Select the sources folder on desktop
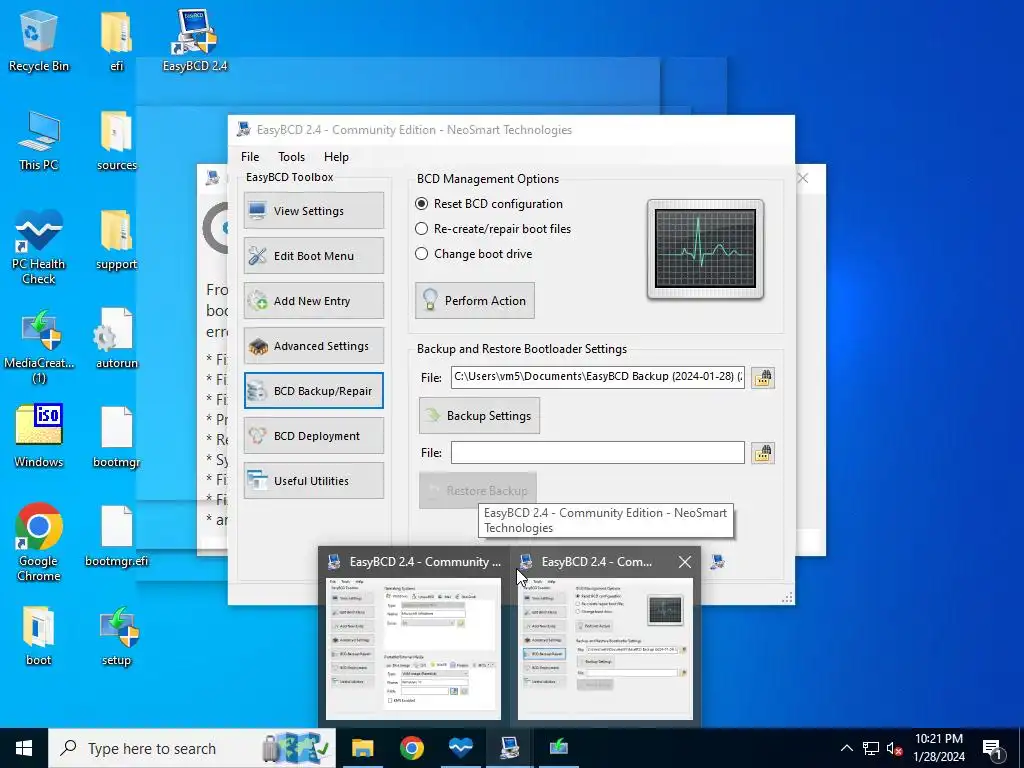The width and height of the screenshot is (1024, 768). coord(116,141)
